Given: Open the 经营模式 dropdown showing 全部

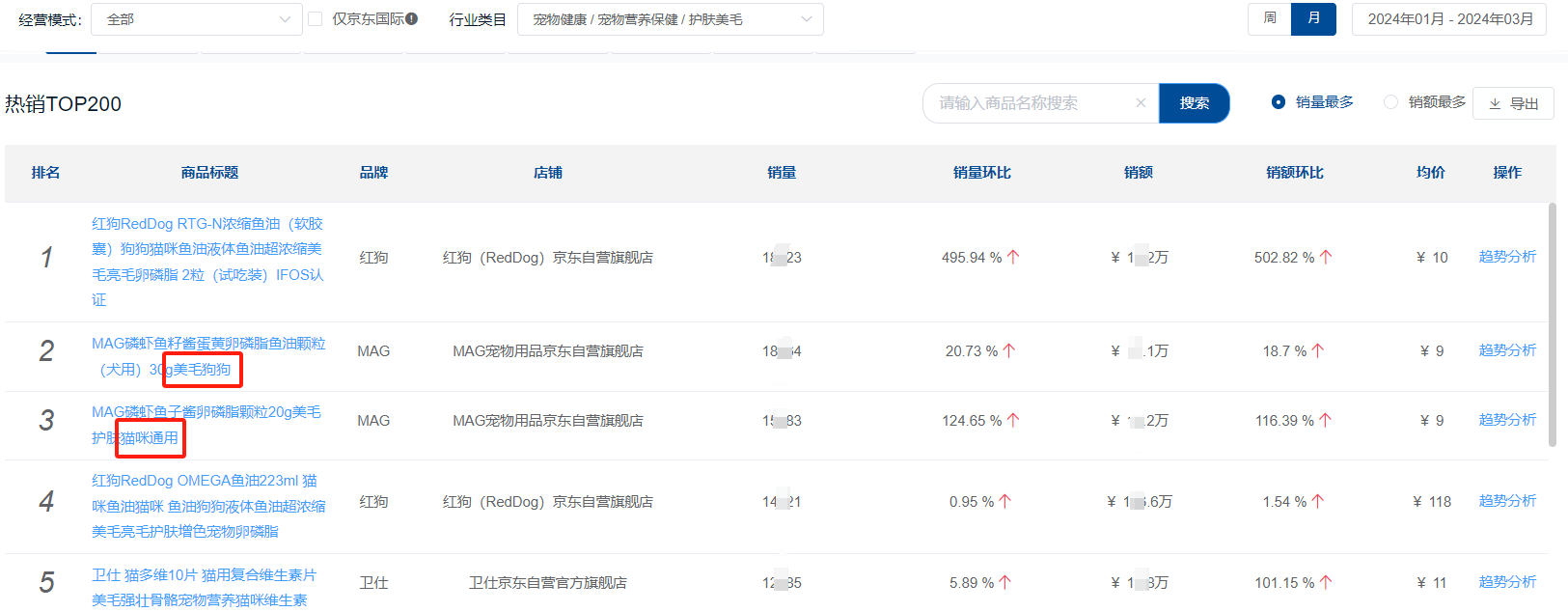Looking at the screenshot, I should tap(197, 19).
